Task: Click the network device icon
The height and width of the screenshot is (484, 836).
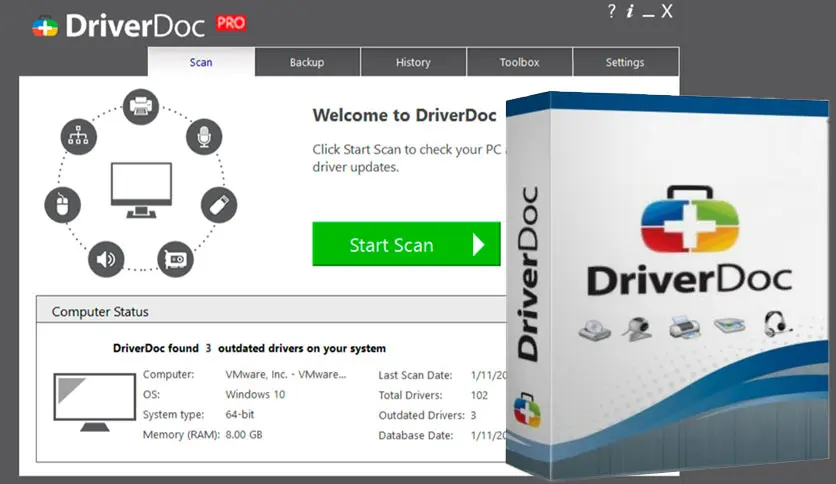Action: point(79,137)
